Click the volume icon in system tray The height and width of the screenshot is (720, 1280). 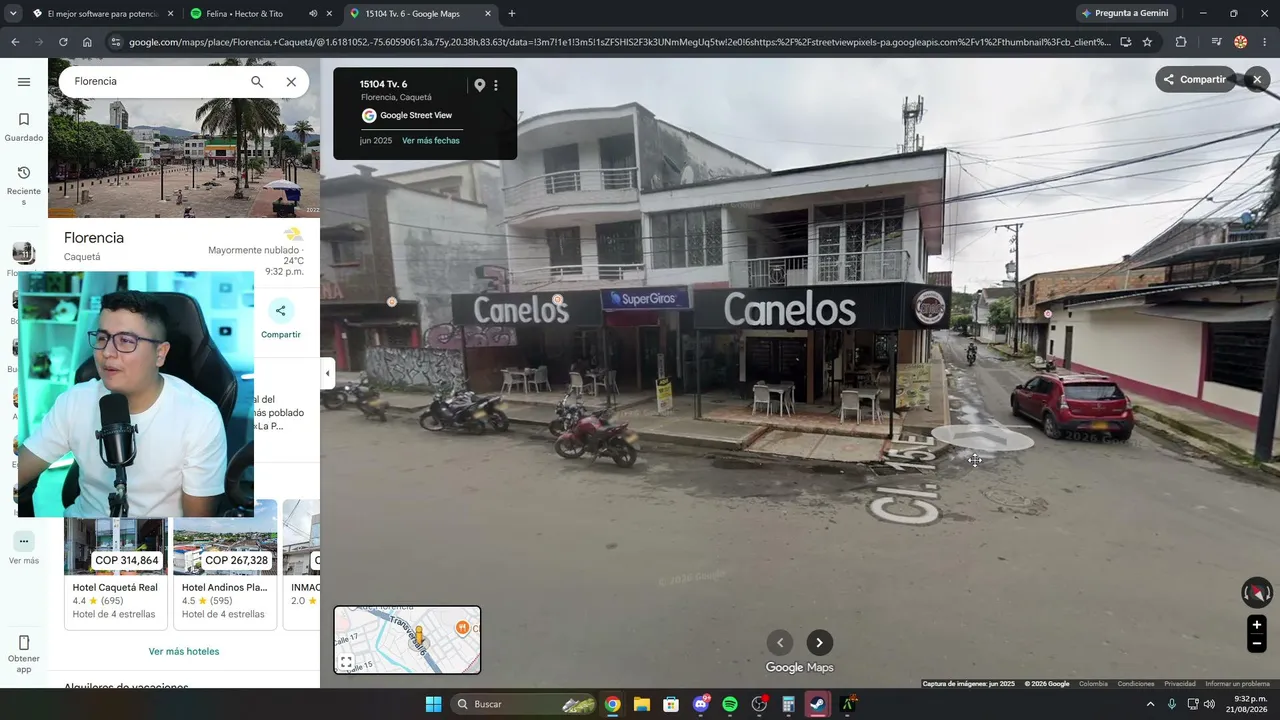(x=1209, y=704)
